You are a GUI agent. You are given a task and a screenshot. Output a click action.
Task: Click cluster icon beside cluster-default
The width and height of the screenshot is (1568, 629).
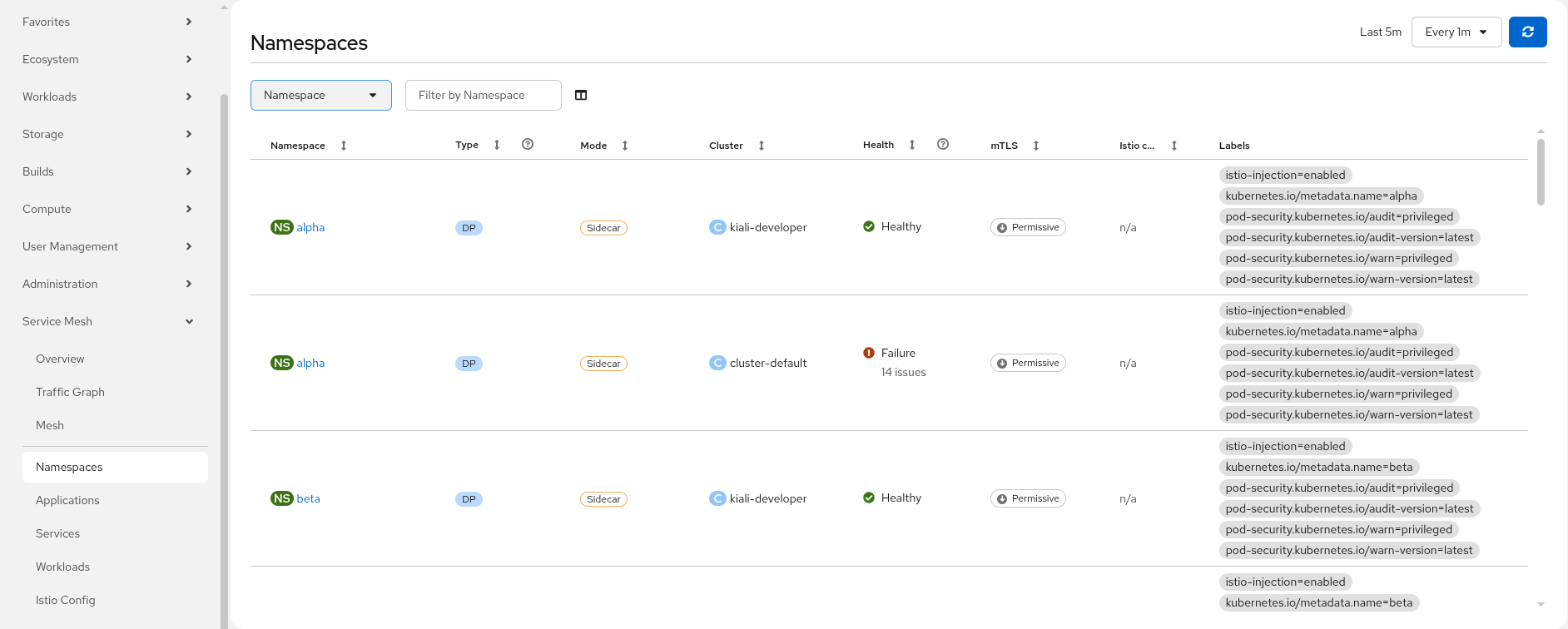click(717, 363)
